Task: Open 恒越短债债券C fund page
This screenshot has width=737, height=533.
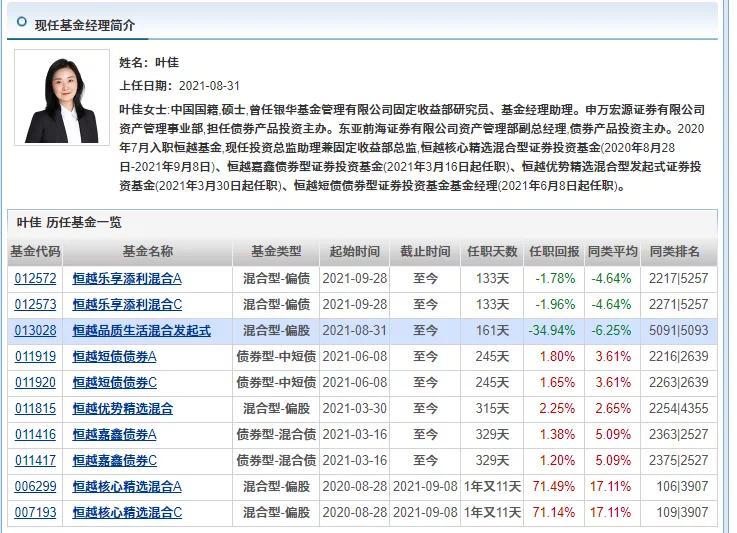Action: pos(114,383)
